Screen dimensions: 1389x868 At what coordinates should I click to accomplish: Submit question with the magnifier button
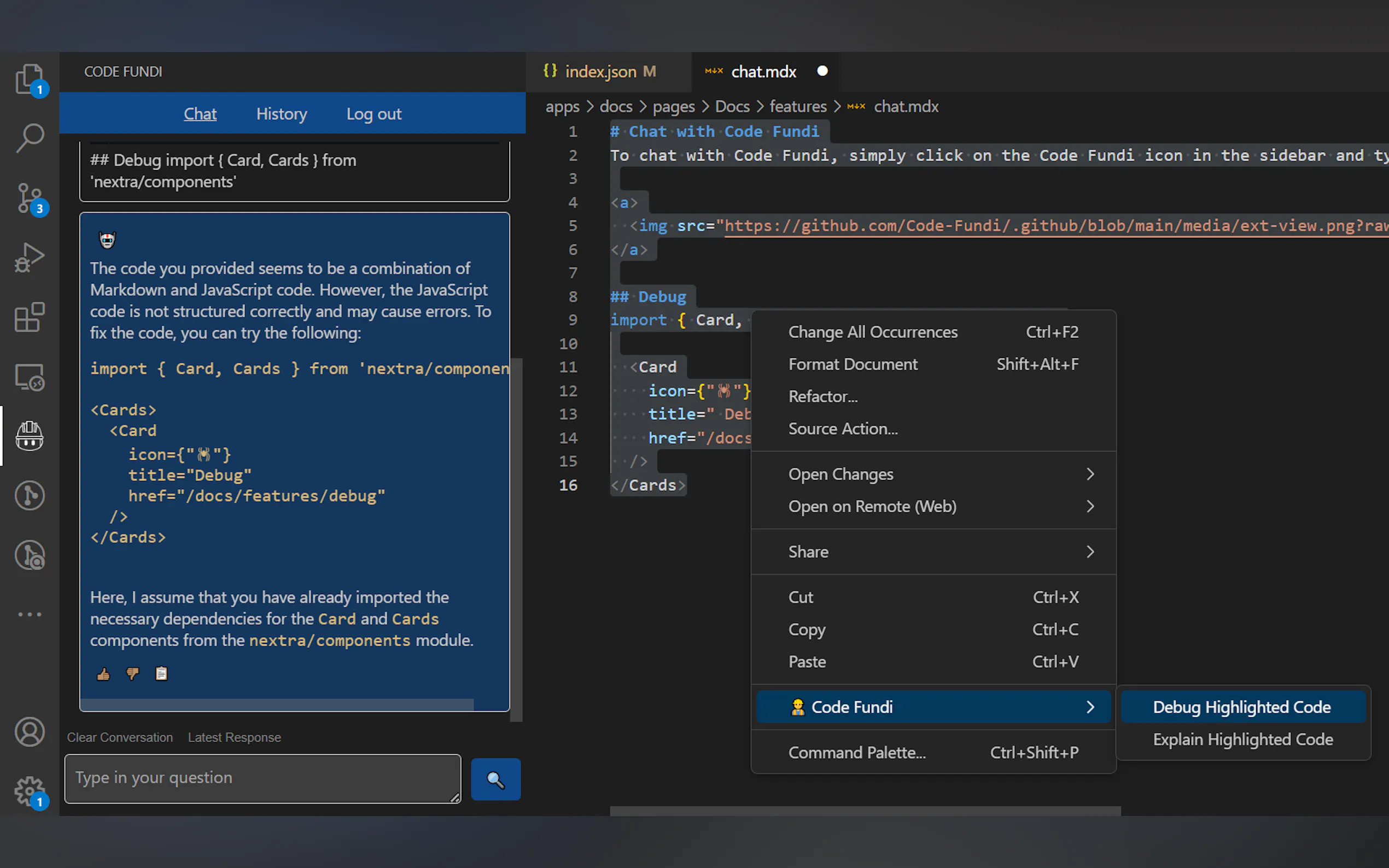tap(495, 779)
